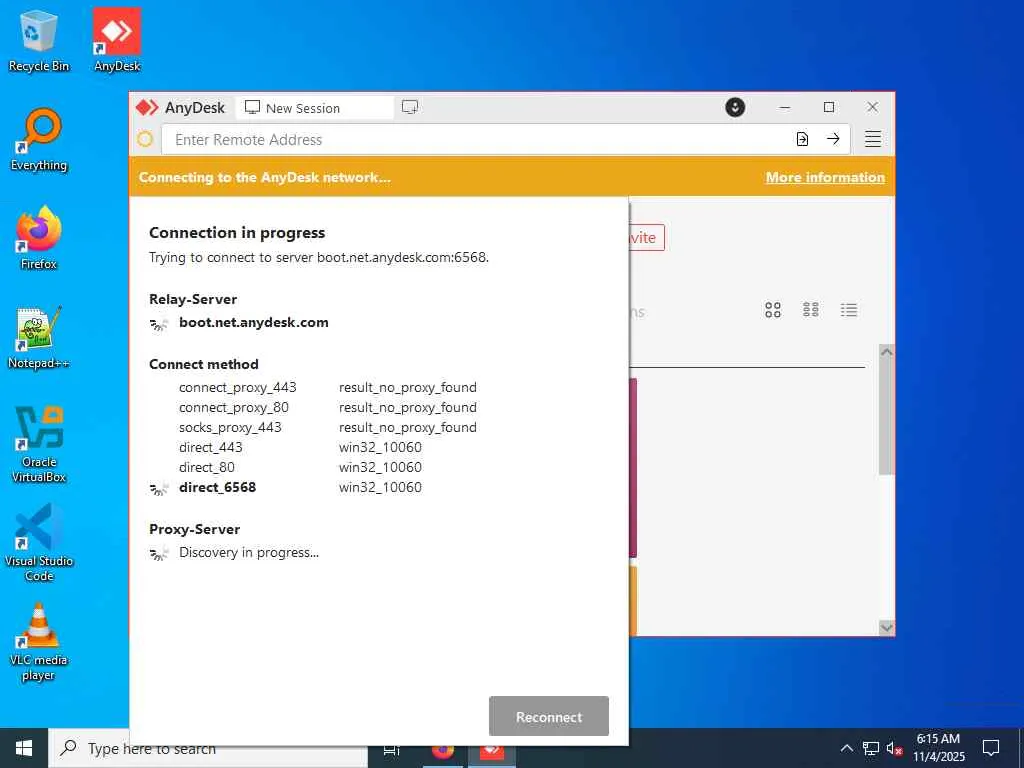Select the New Session tab
1024x768 pixels.
tap(315, 108)
